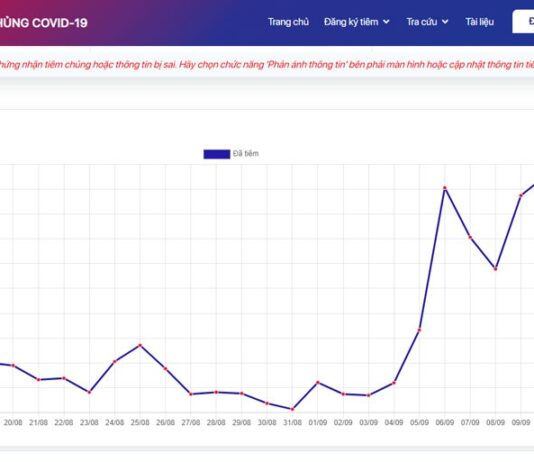Select the 28/08 data point

(x=216, y=392)
